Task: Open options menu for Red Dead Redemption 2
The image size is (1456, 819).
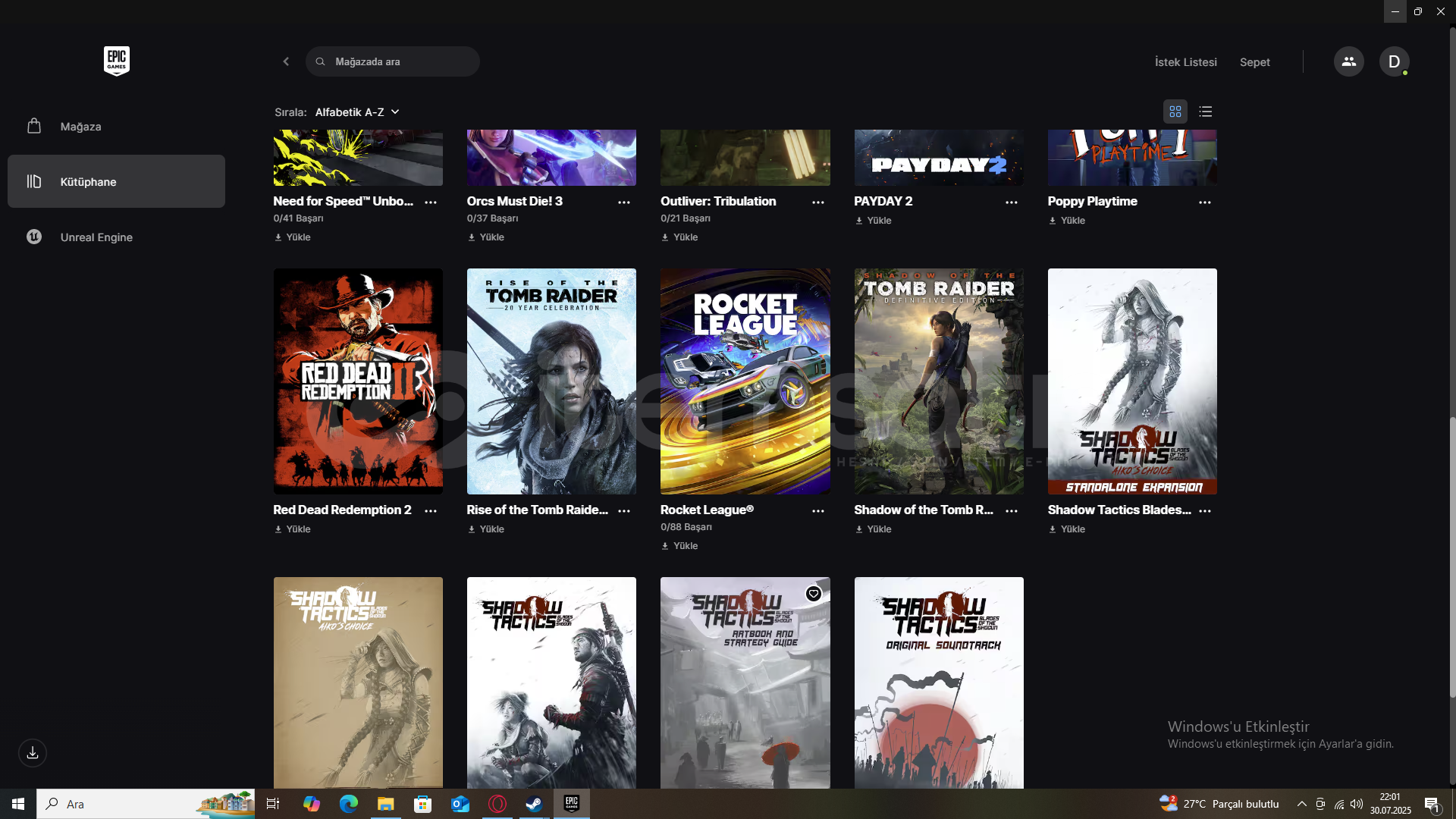Action: click(431, 511)
